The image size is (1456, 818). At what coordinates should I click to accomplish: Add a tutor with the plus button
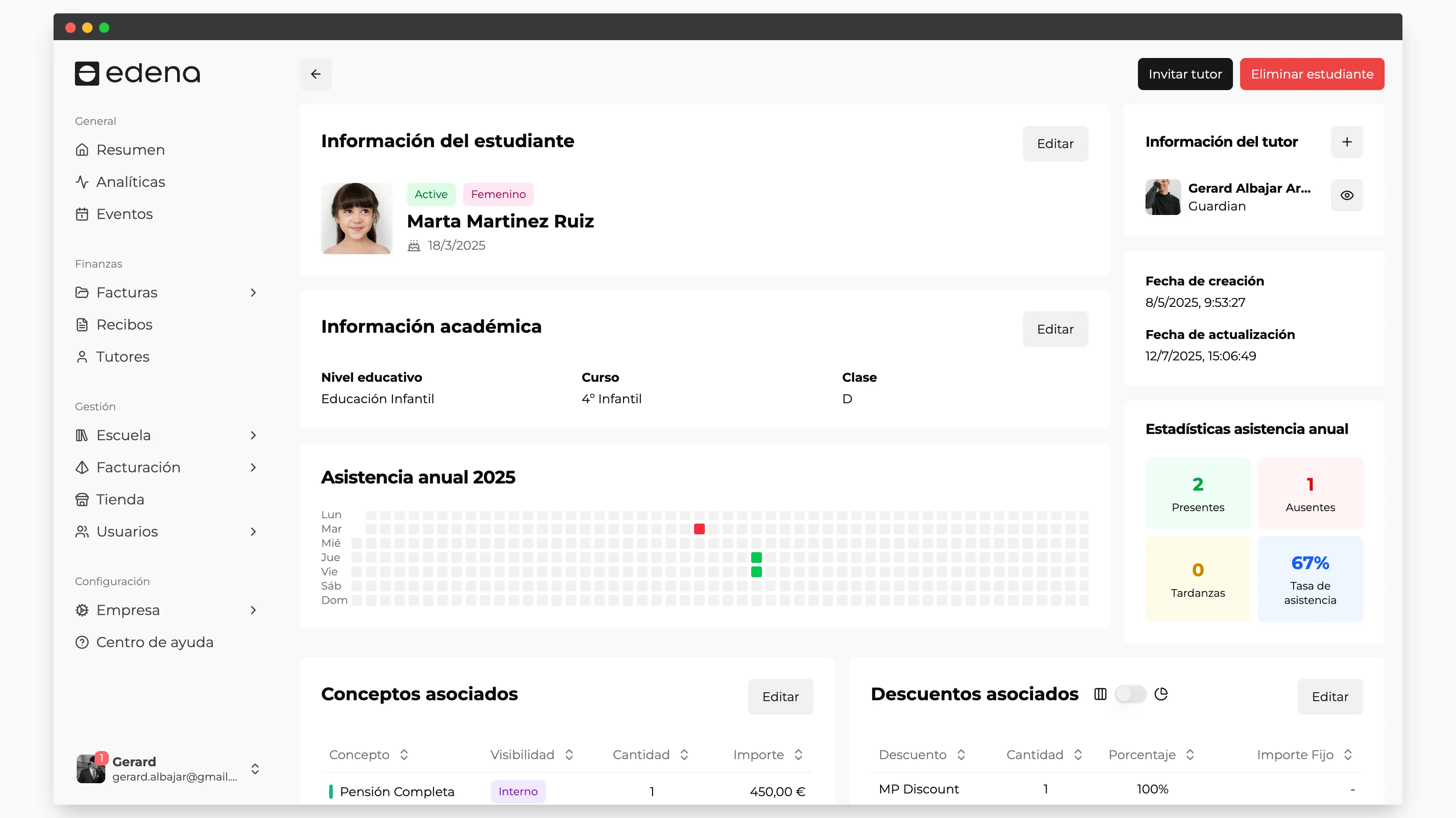(1347, 142)
